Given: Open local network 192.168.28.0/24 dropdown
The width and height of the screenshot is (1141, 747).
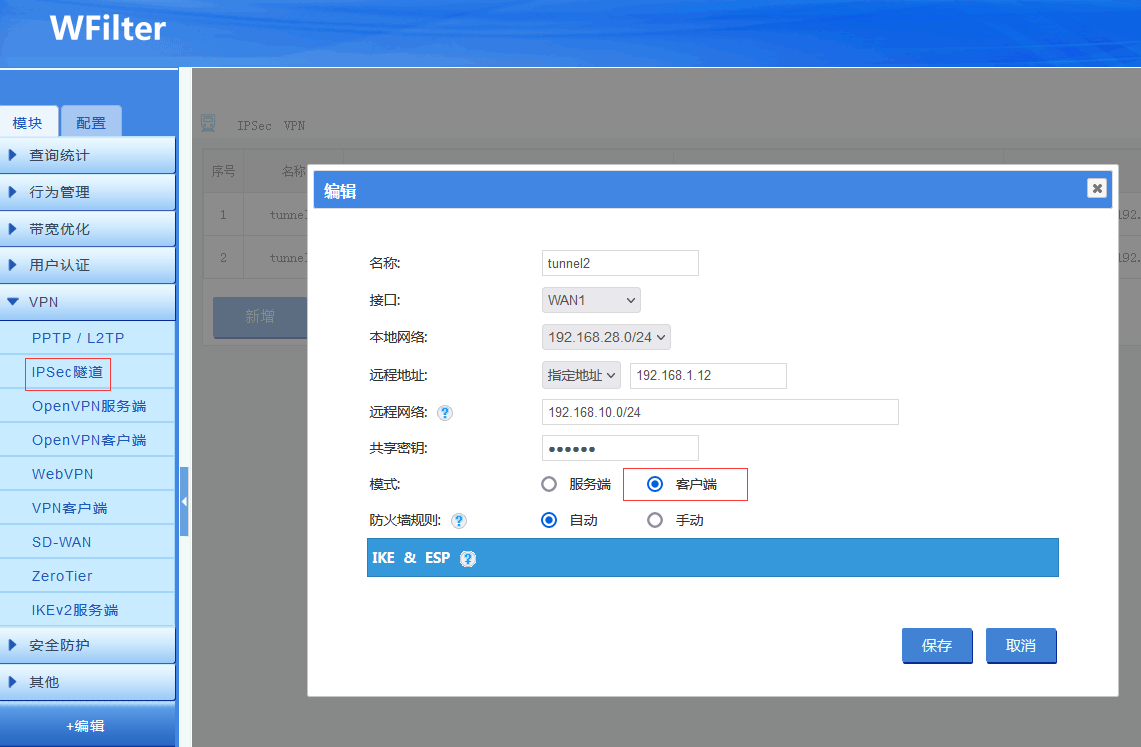Looking at the screenshot, I should (x=606, y=337).
